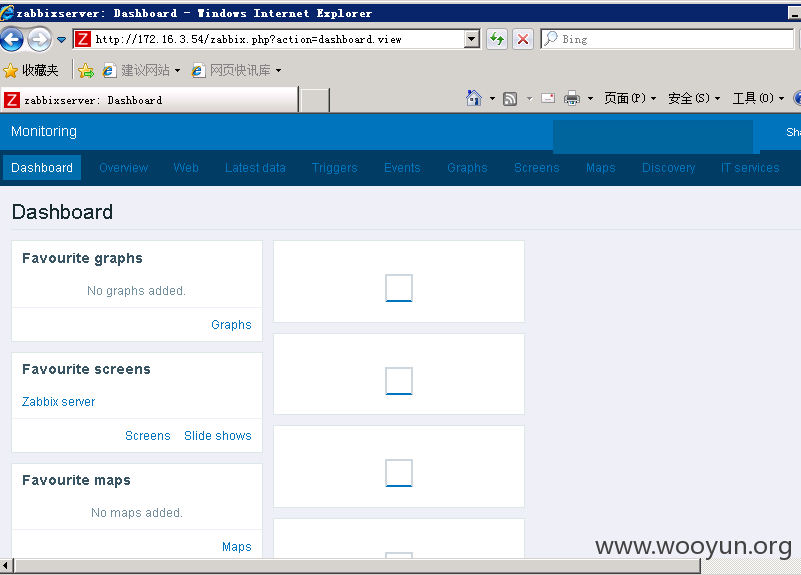801x575 pixels.
Task: Click the Favourite screens widget heading
Action: (x=86, y=369)
